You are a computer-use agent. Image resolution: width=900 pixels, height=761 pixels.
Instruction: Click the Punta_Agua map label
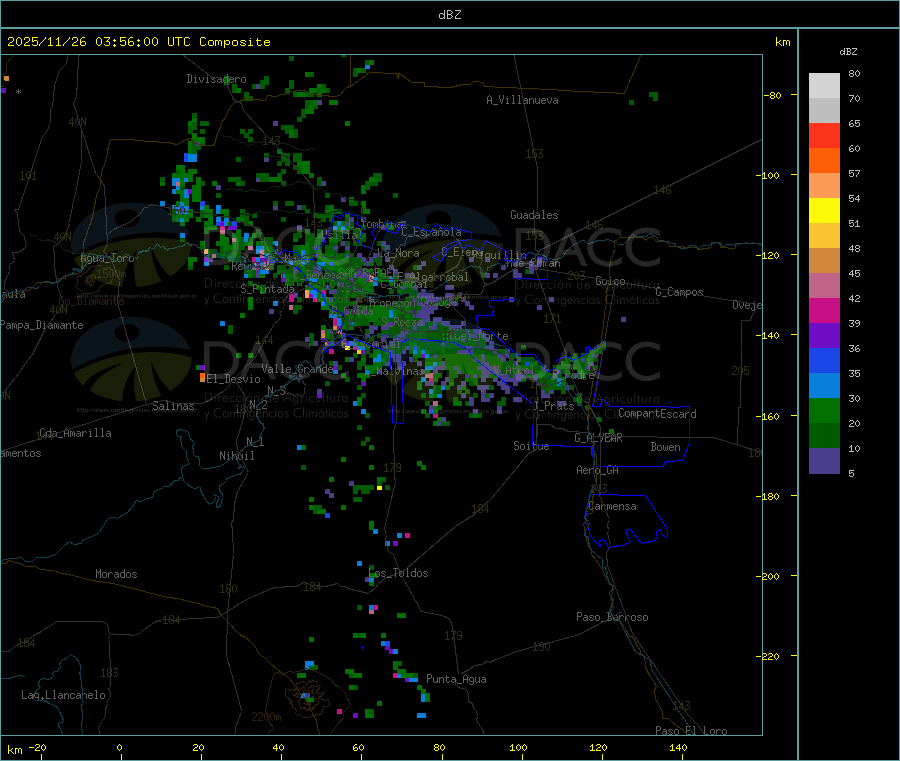point(456,679)
